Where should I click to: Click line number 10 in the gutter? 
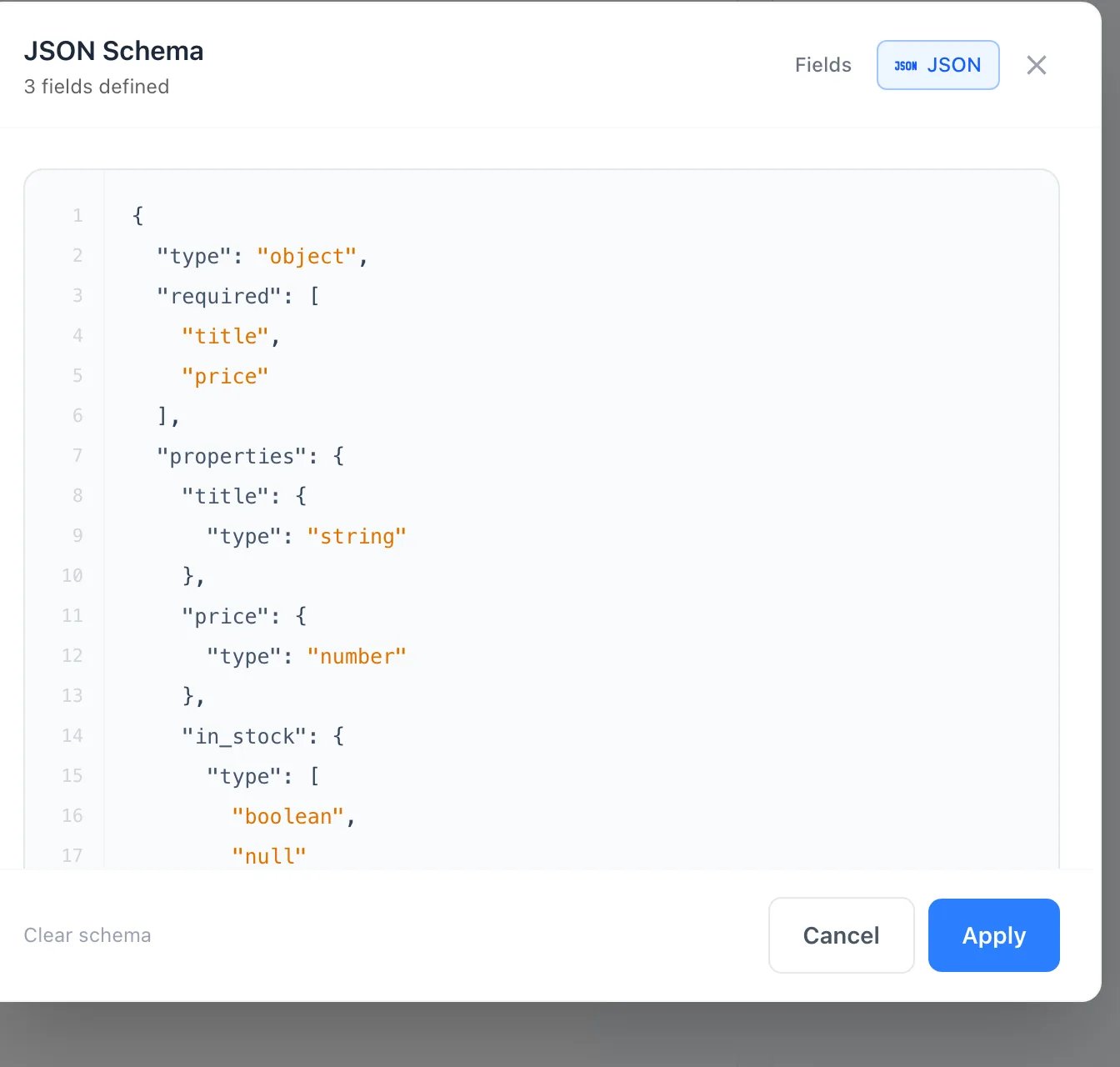click(72, 576)
